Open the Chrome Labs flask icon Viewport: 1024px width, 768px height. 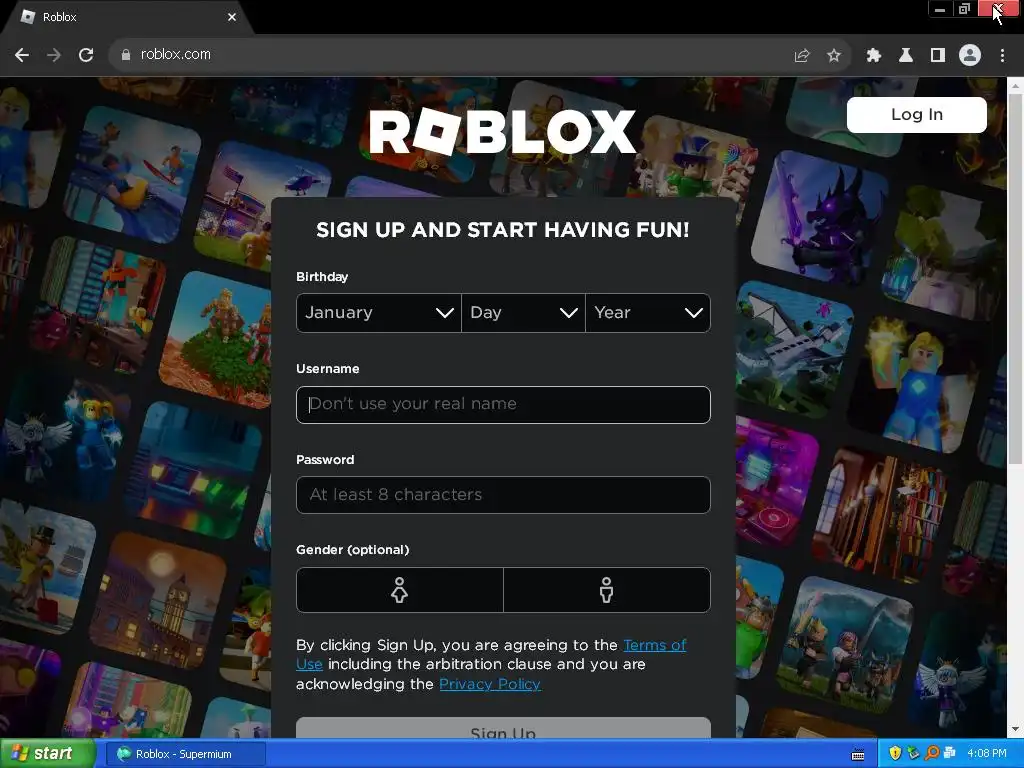(906, 56)
